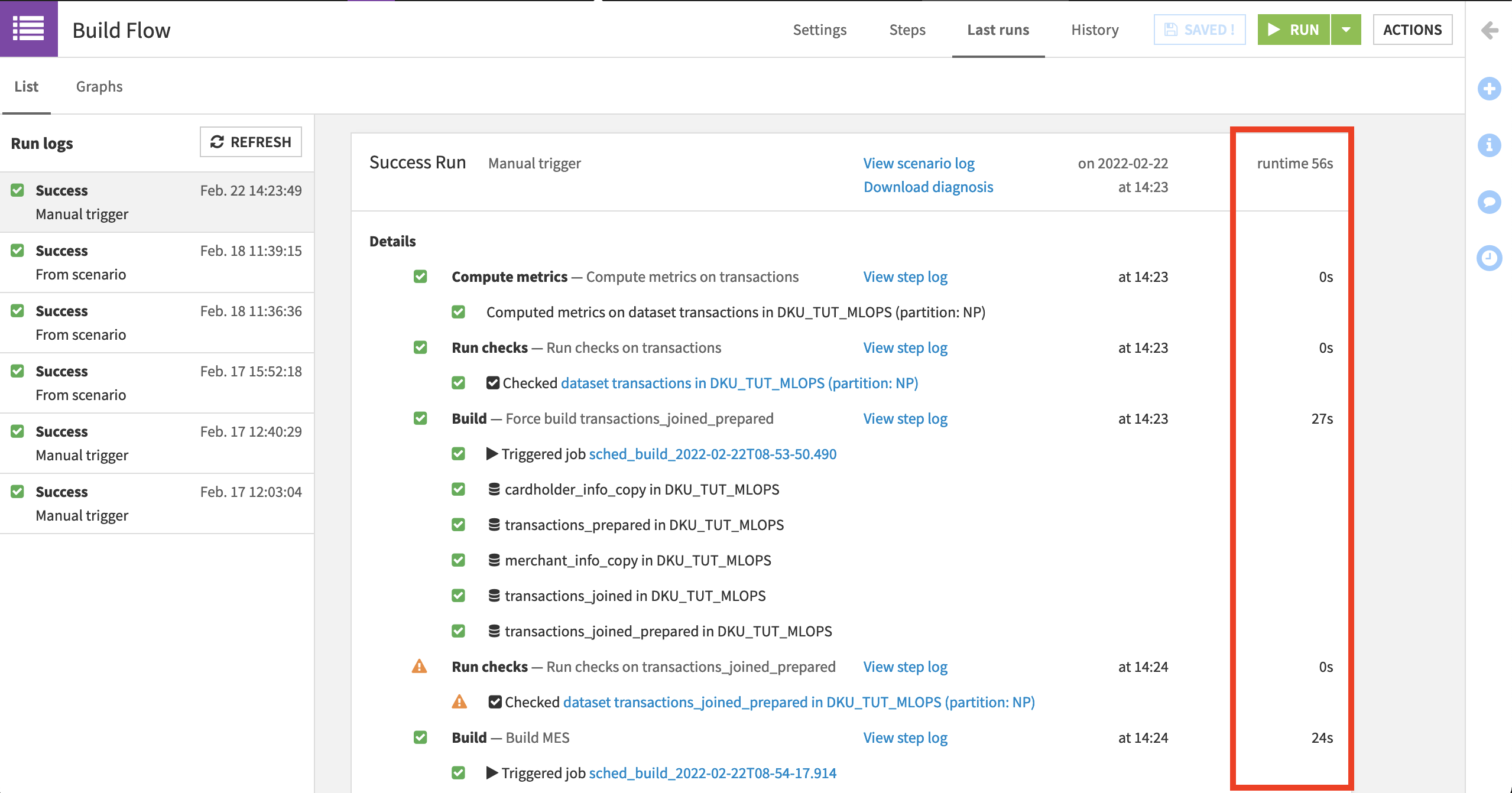Open the View scenario log link

[919, 163]
